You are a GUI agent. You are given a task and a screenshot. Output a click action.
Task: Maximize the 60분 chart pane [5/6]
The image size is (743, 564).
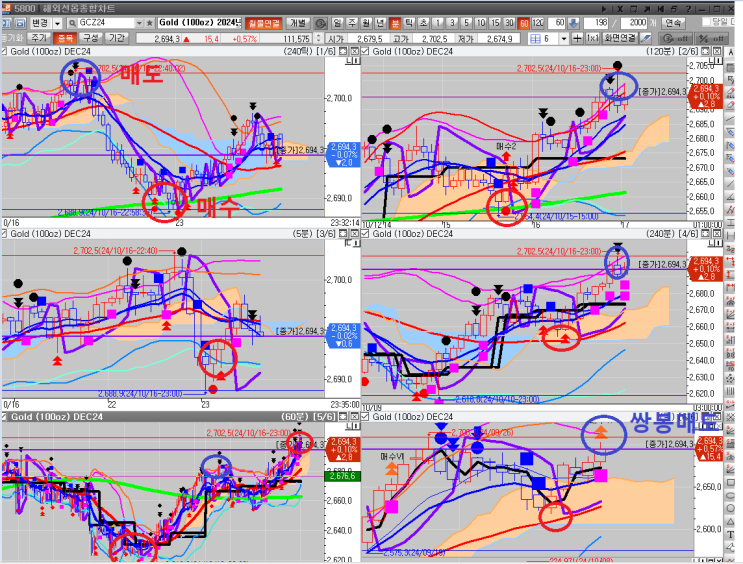[343, 417]
